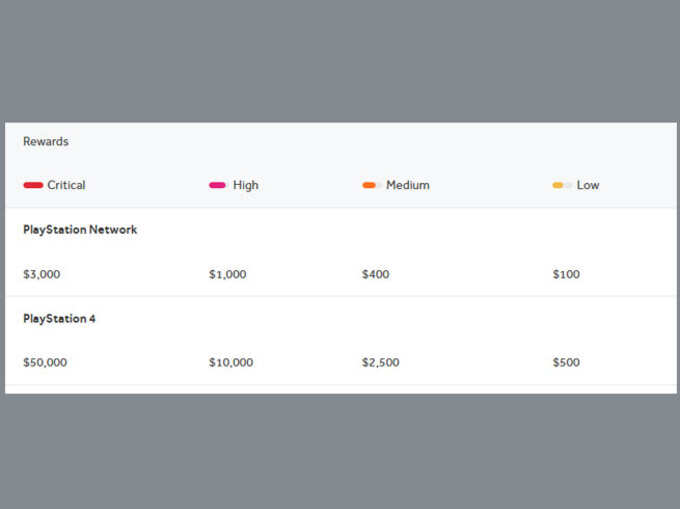
Task: Click the $10,000 high reward amount
Action: pos(231,362)
